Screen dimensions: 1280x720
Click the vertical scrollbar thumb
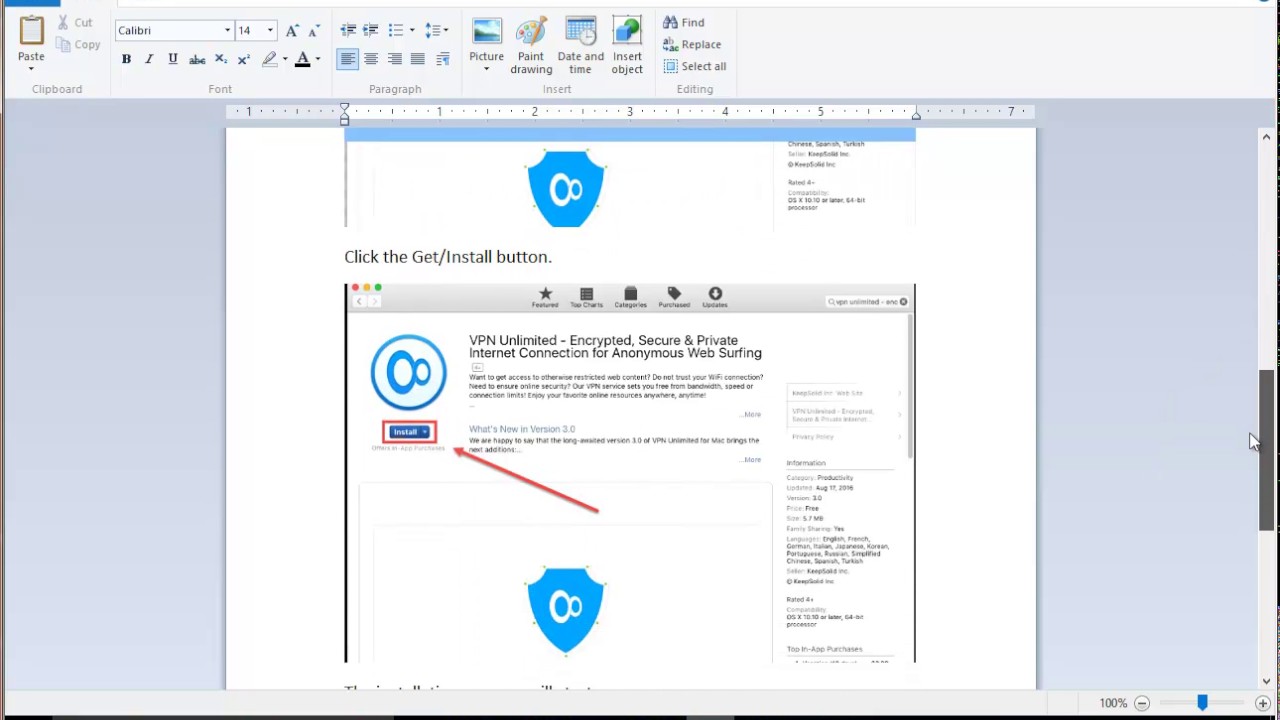click(x=1267, y=449)
